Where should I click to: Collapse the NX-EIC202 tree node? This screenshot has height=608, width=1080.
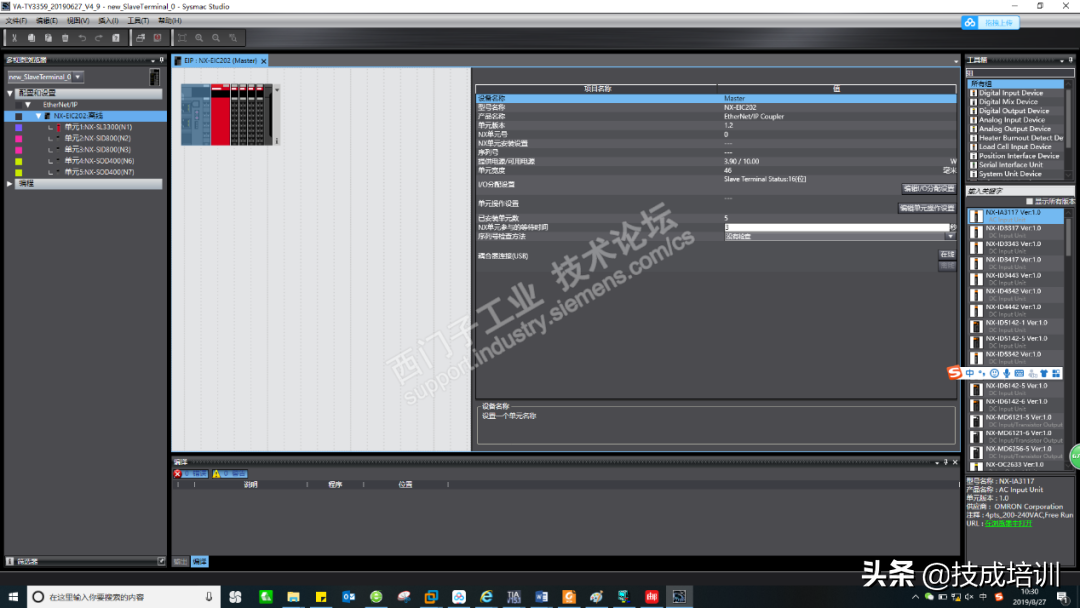click(39, 116)
